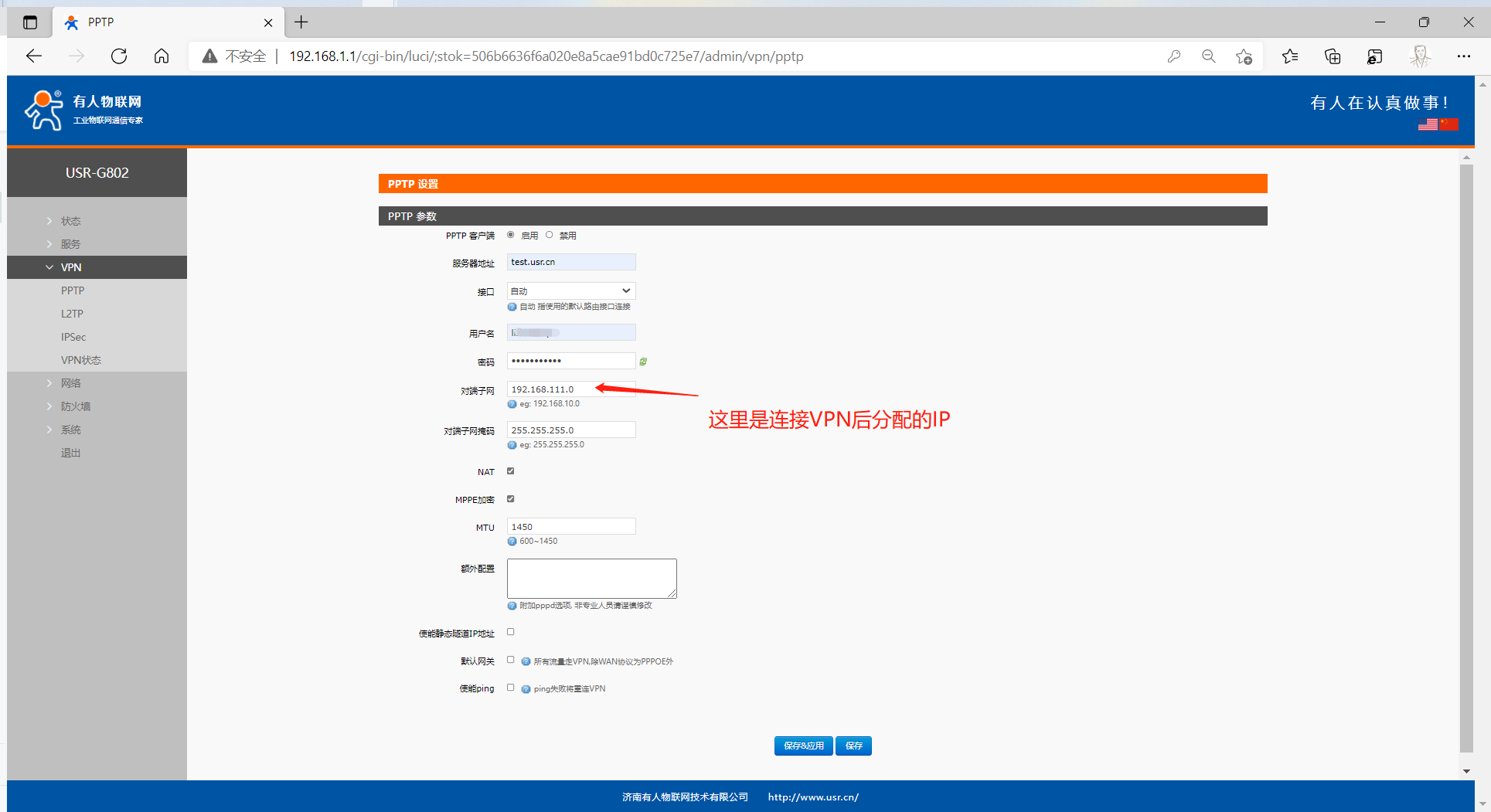Switch language via the Chinese flag icon
1491x812 pixels.
[1449, 124]
